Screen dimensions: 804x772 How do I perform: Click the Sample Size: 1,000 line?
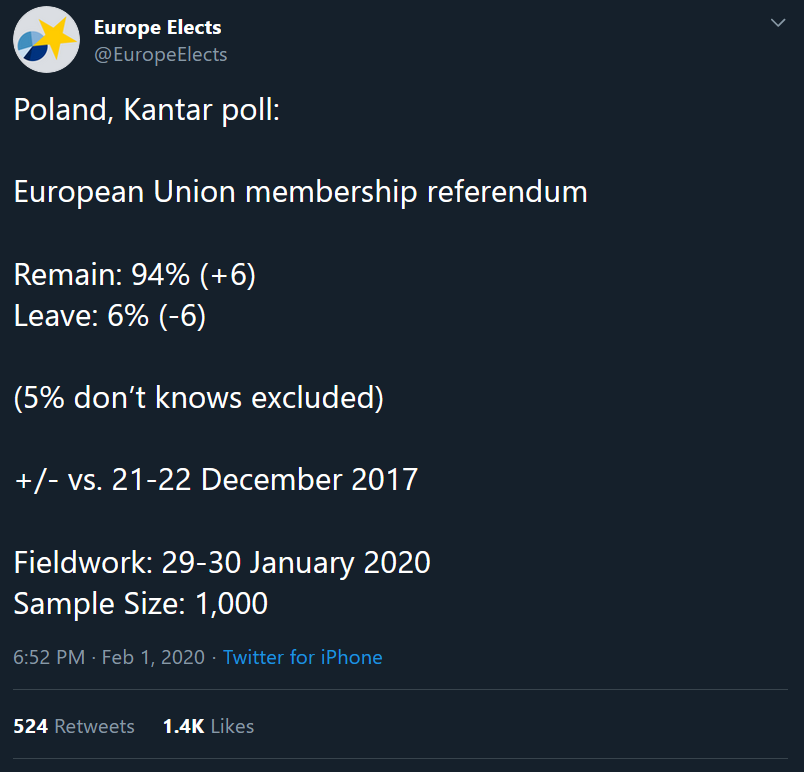coord(140,603)
